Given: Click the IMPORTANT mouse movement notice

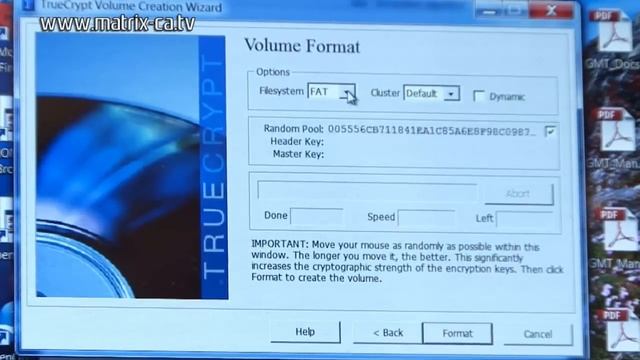Looking at the screenshot, I should point(407,261).
